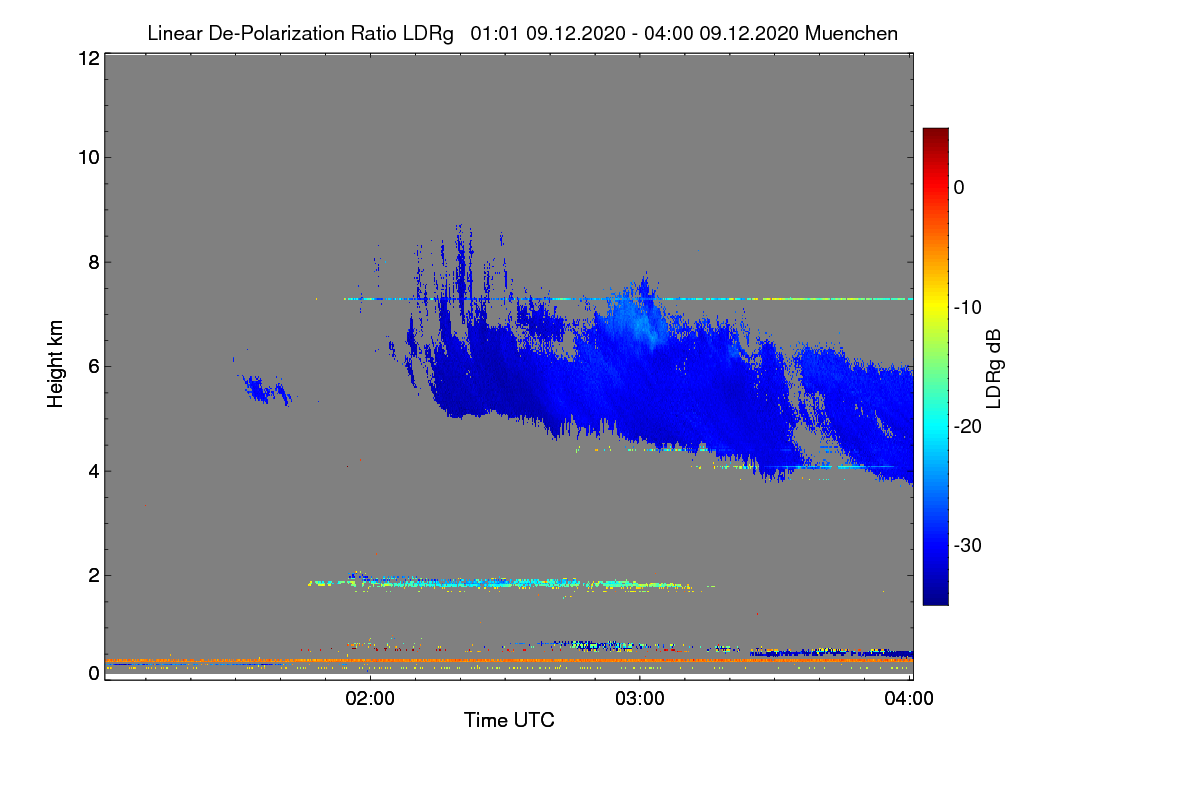
Task: Click the 4 km height tick label
Action: click(92, 471)
